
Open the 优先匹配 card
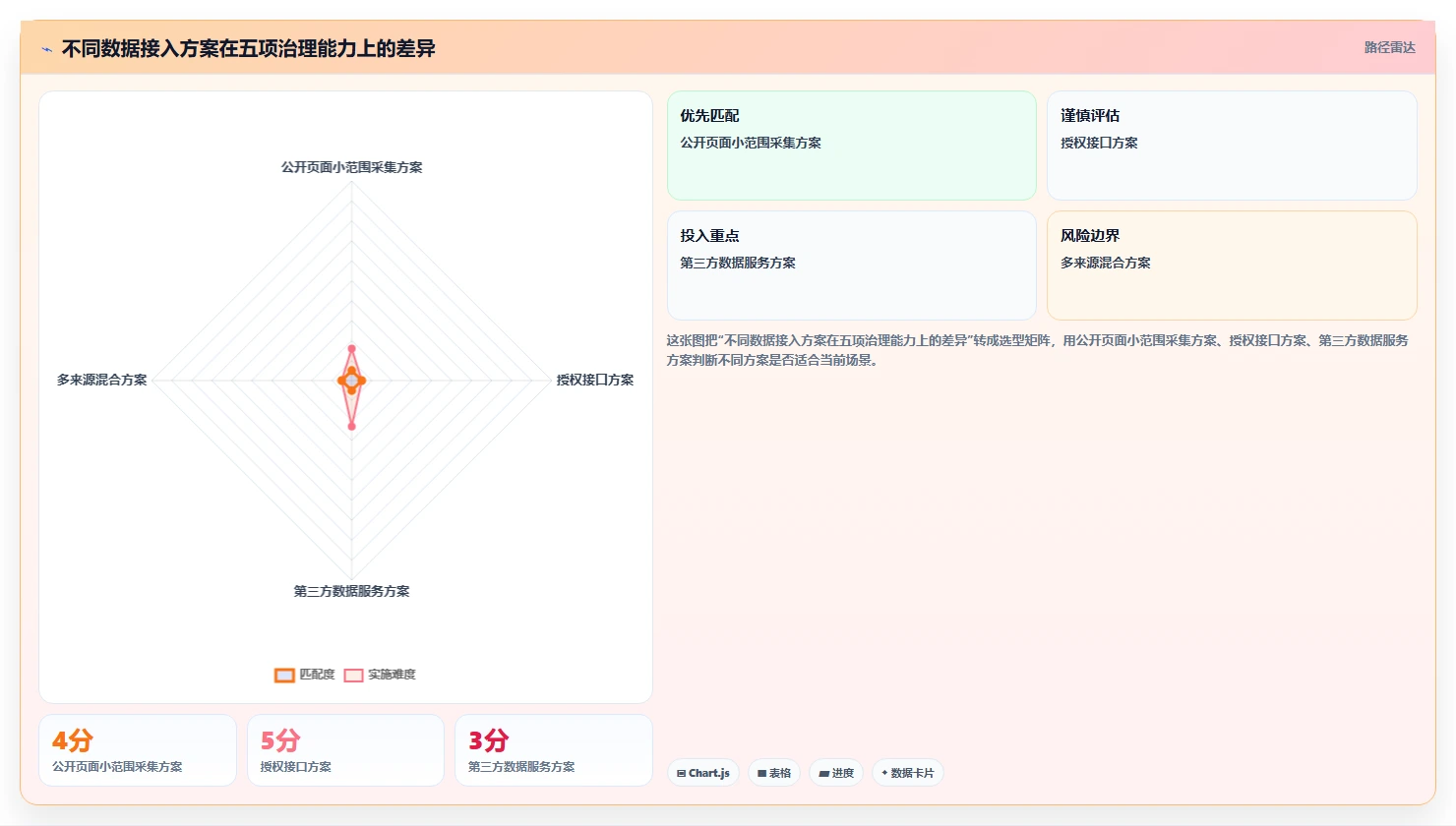852,146
